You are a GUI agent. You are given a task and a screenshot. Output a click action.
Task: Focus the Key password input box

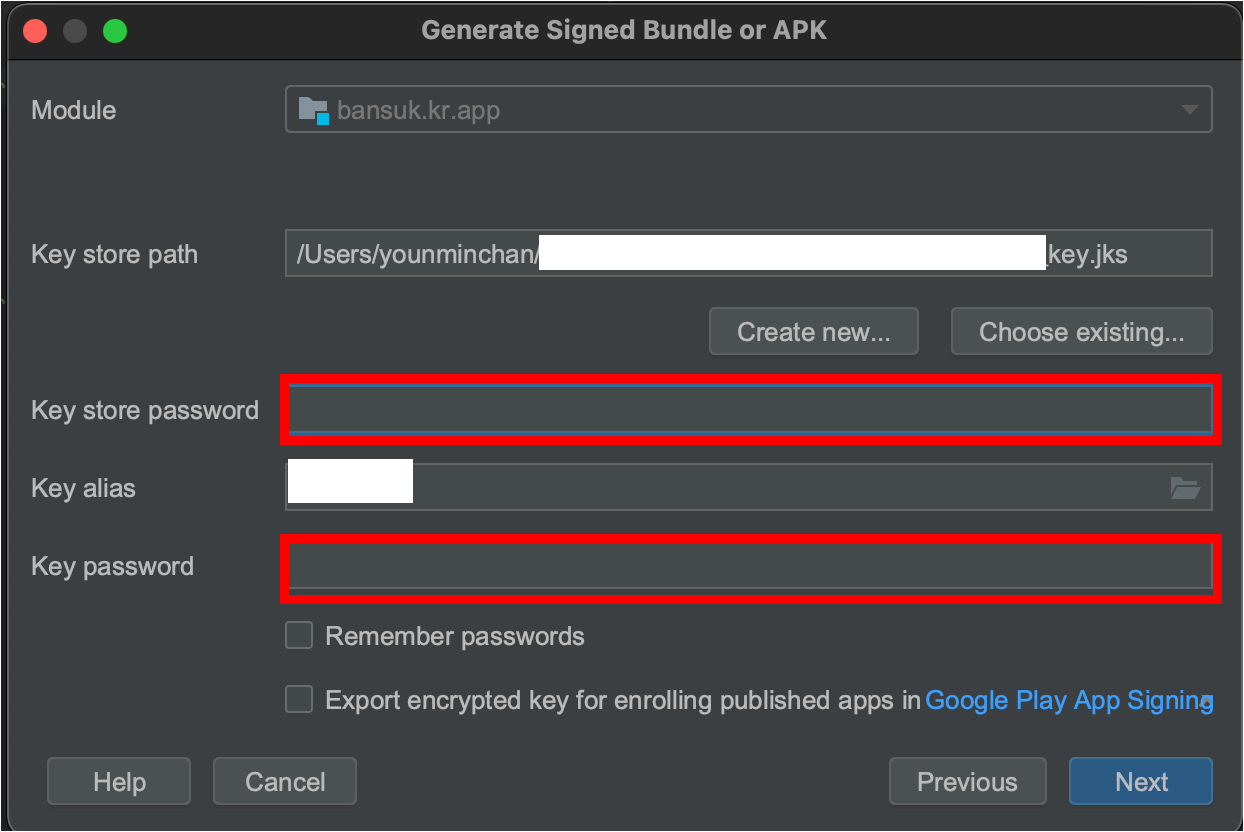750,566
